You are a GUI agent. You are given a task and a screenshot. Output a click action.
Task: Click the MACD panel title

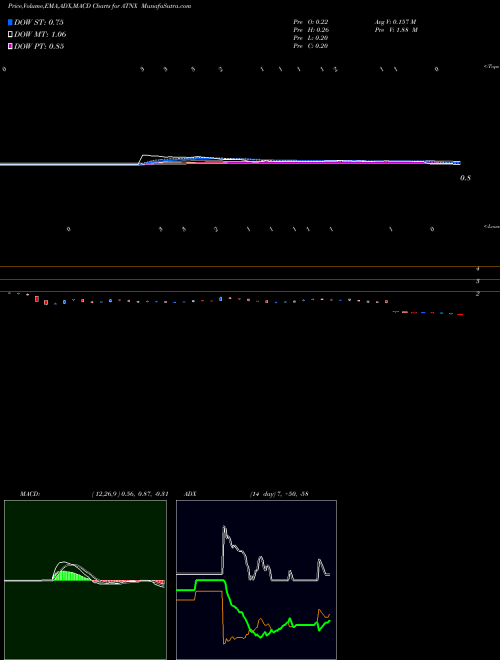pos(30,494)
